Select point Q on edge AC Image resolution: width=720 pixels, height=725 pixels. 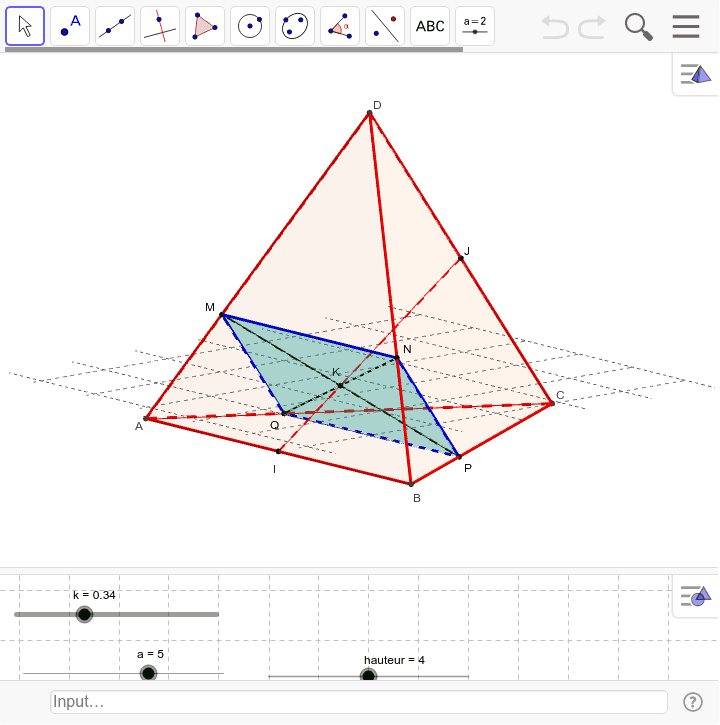284,413
